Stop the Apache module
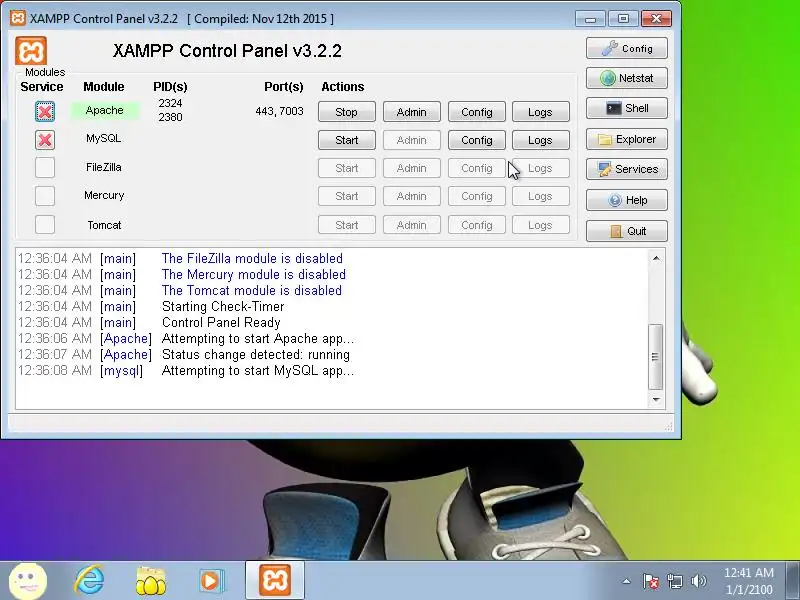This screenshot has width=800, height=600. click(346, 112)
